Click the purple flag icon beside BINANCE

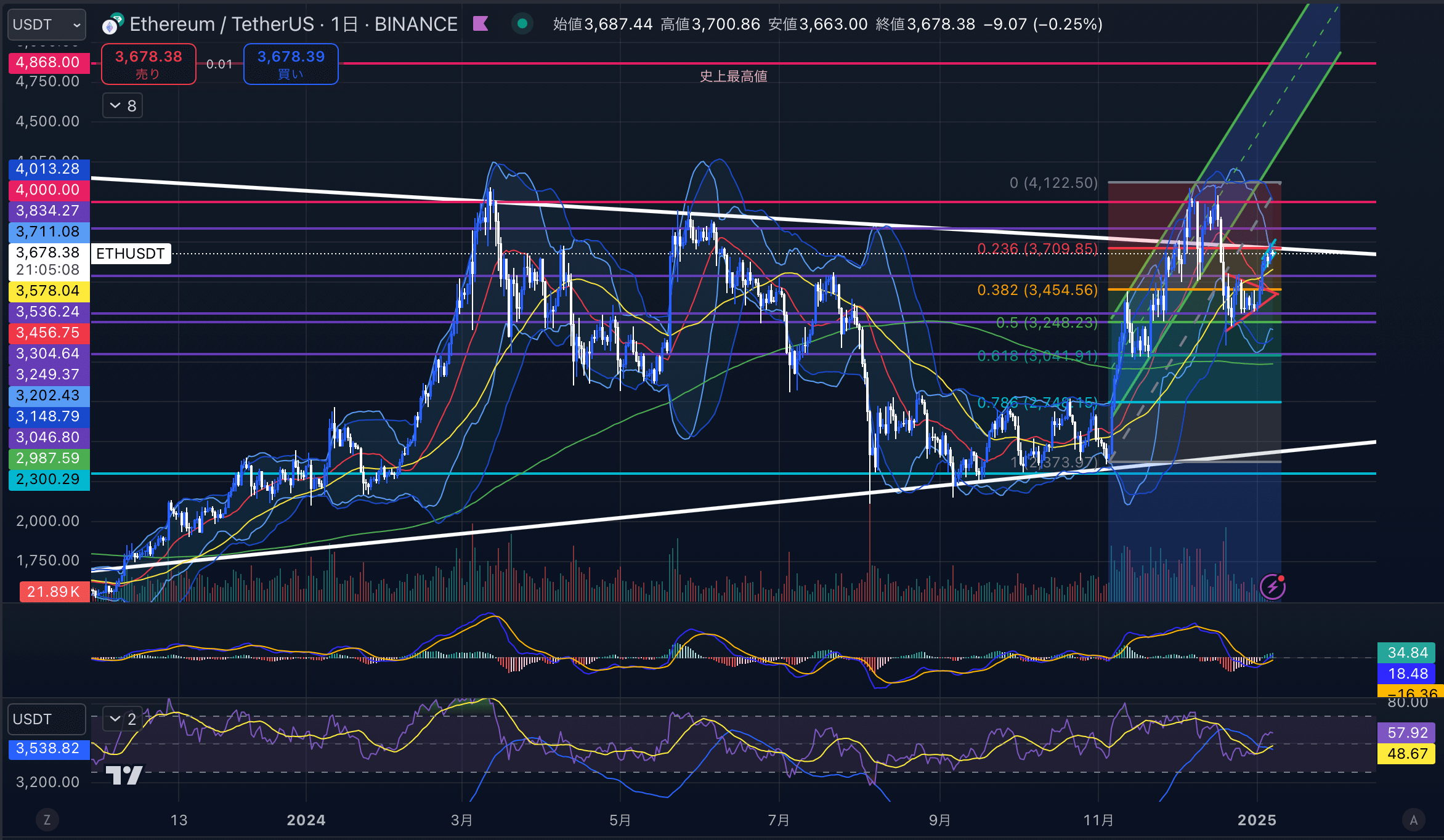click(x=481, y=24)
